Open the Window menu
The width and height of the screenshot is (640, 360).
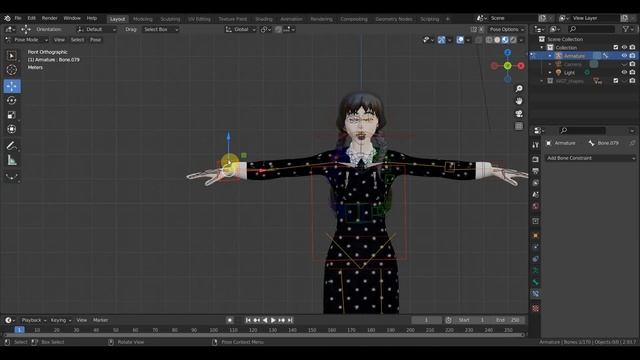(72, 18)
